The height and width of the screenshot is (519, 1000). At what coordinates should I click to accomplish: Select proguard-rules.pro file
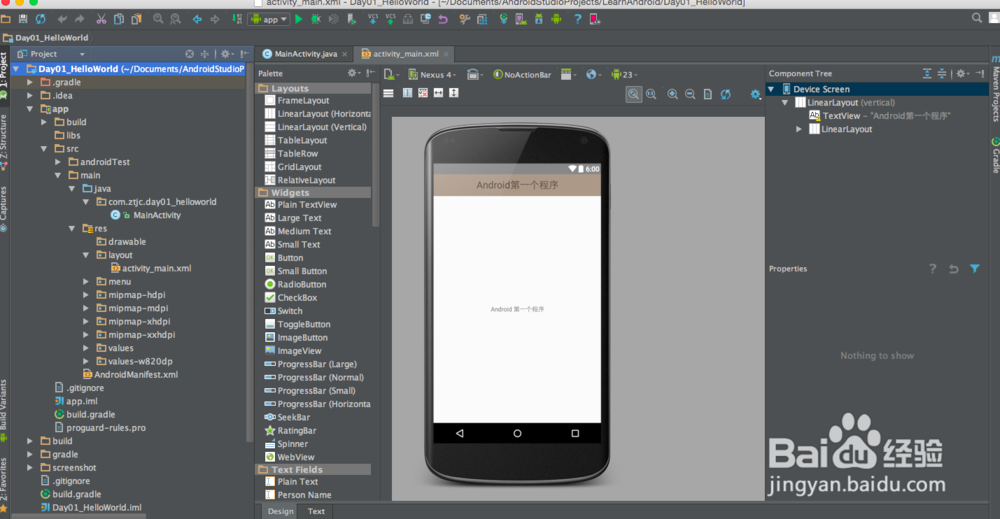106,428
